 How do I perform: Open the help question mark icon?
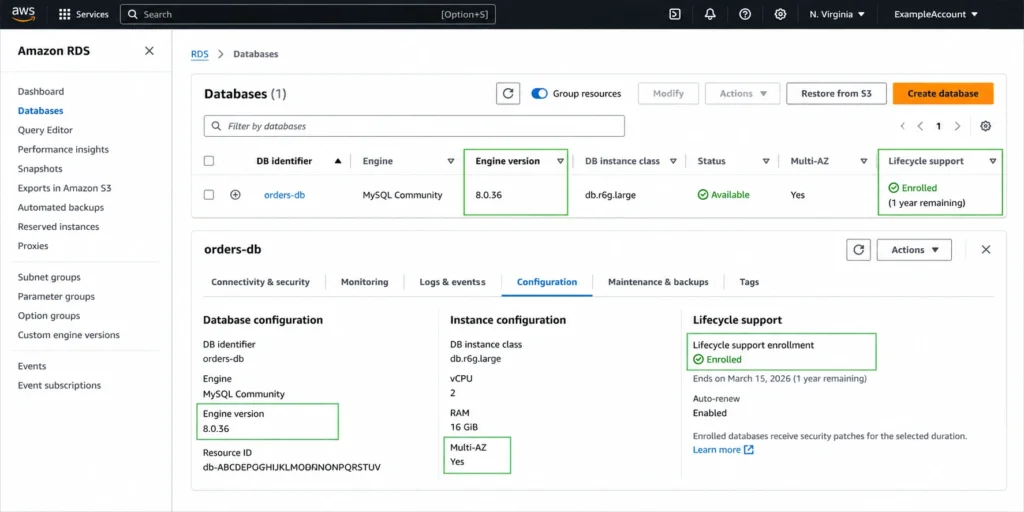[x=745, y=14]
